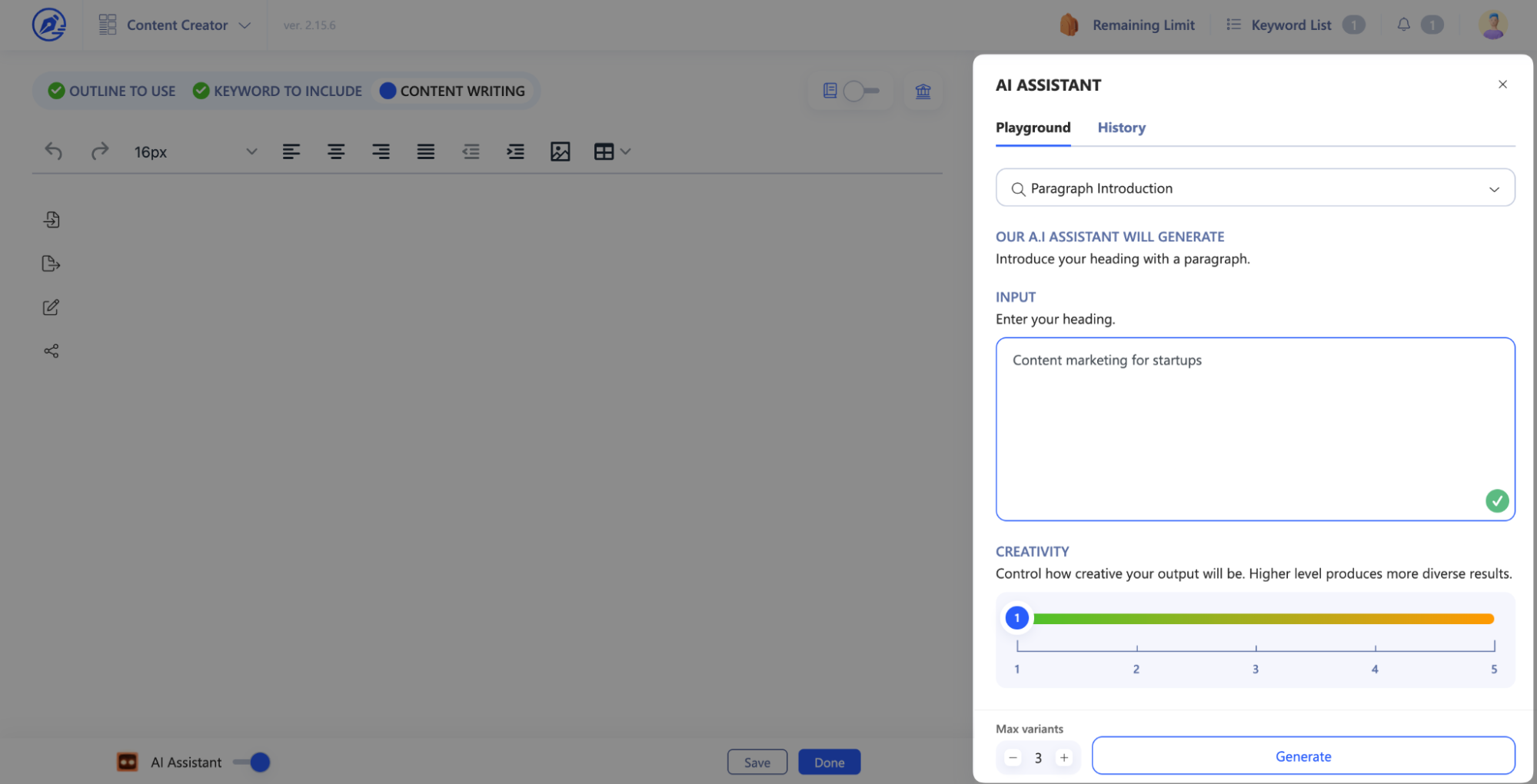Toggle the reading view switch
The image size is (1537, 784).
(x=860, y=91)
